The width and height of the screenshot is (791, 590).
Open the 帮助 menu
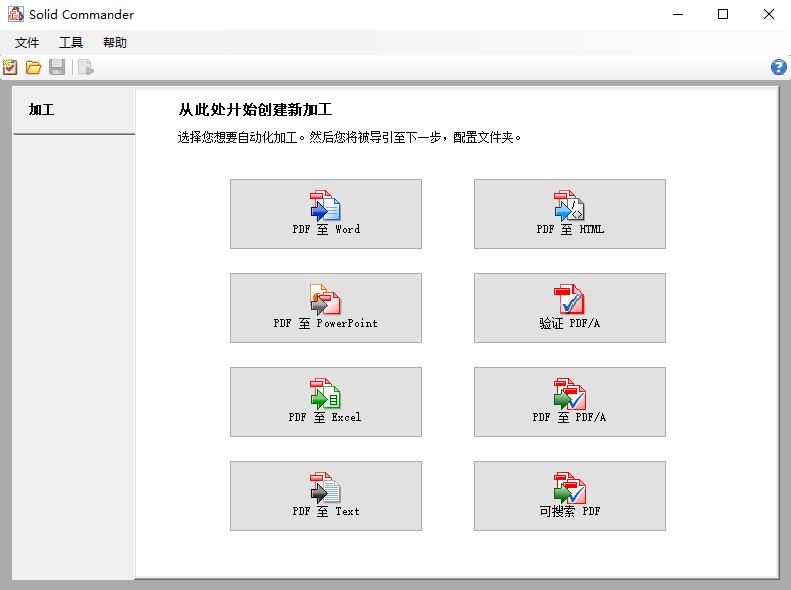click(115, 42)
